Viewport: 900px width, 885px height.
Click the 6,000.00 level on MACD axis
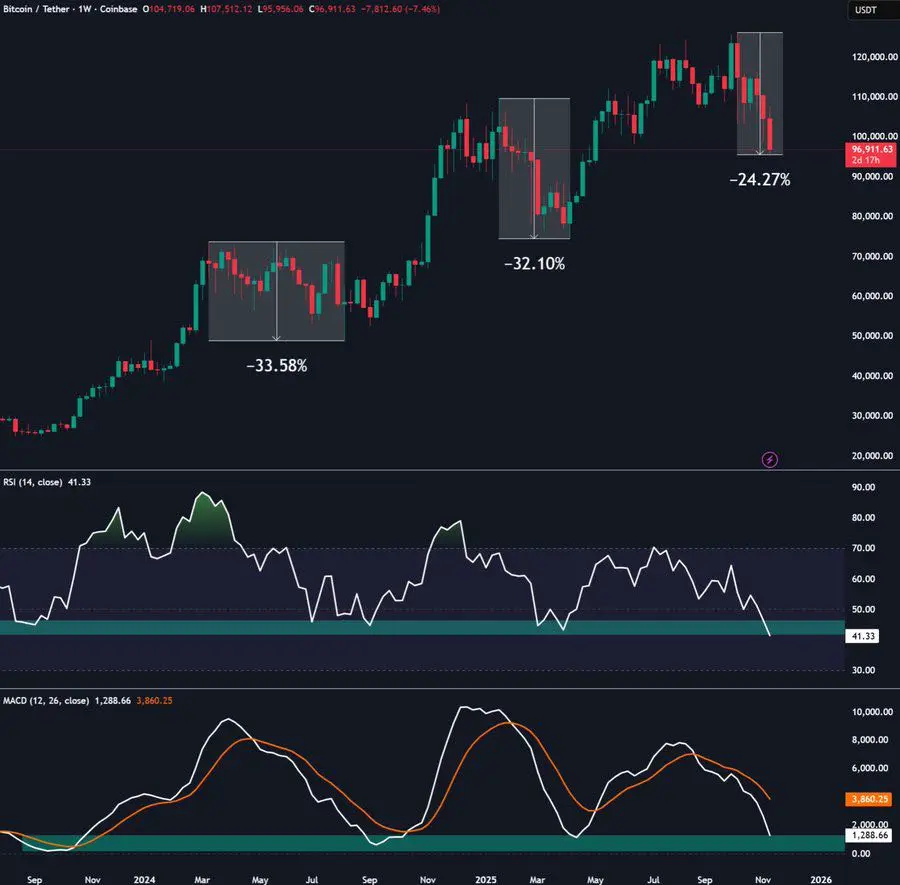click(x=872, y=768)
